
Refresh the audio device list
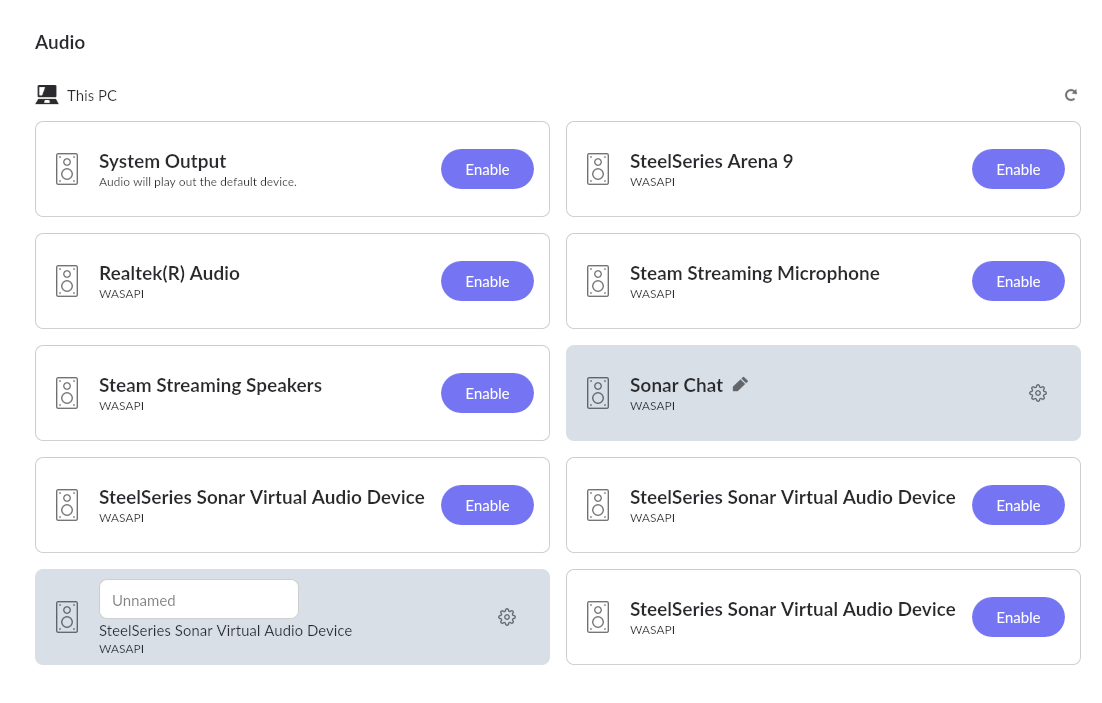(1070, 95)
